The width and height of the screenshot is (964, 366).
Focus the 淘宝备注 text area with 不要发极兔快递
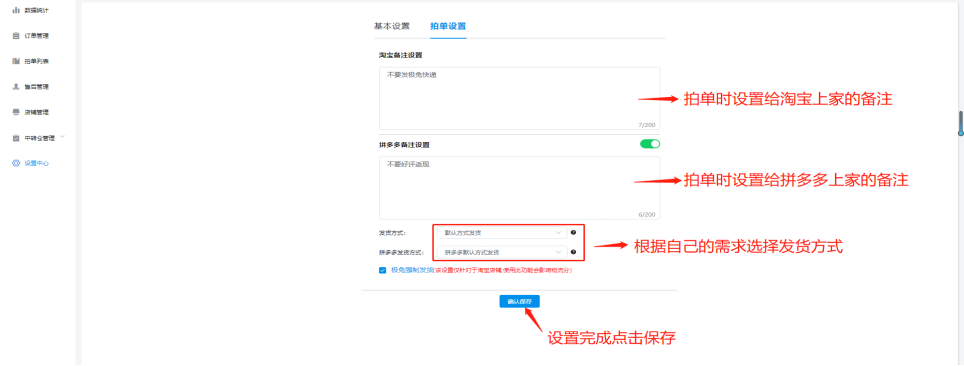[x=520, y=98]
